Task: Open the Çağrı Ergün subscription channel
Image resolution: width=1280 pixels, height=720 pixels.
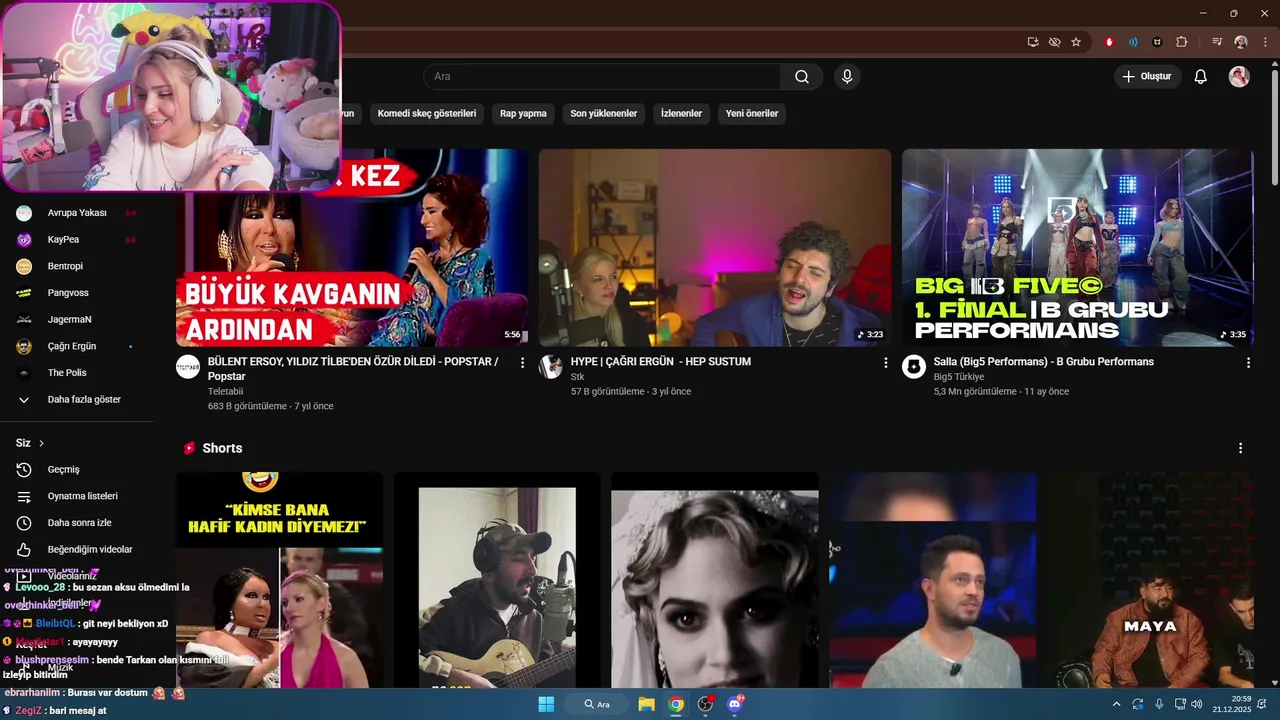Action: [x=77, y=346]
